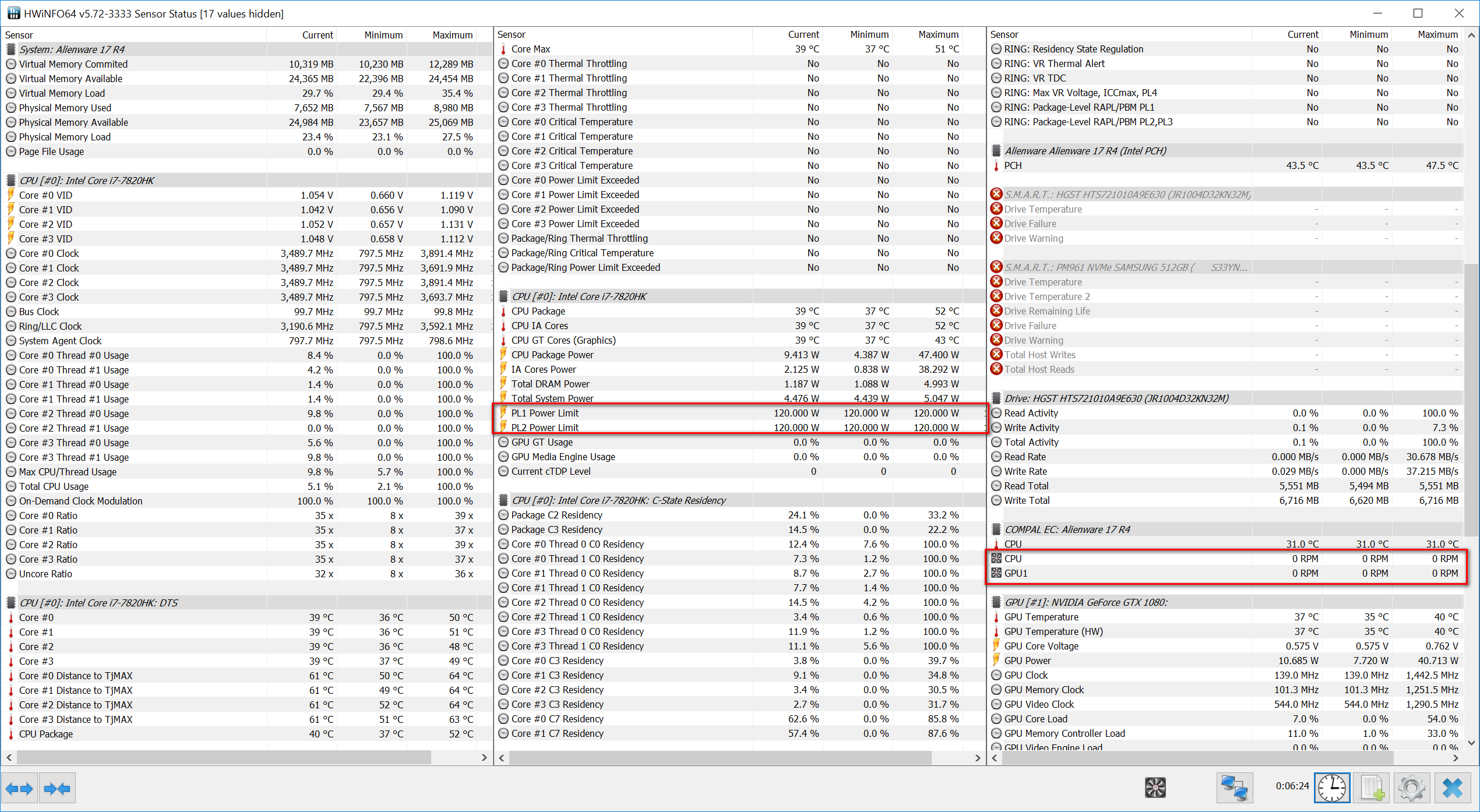Click red X icon beside Total Host Reads
1480x812 pixels.
(x=996, y=369)
